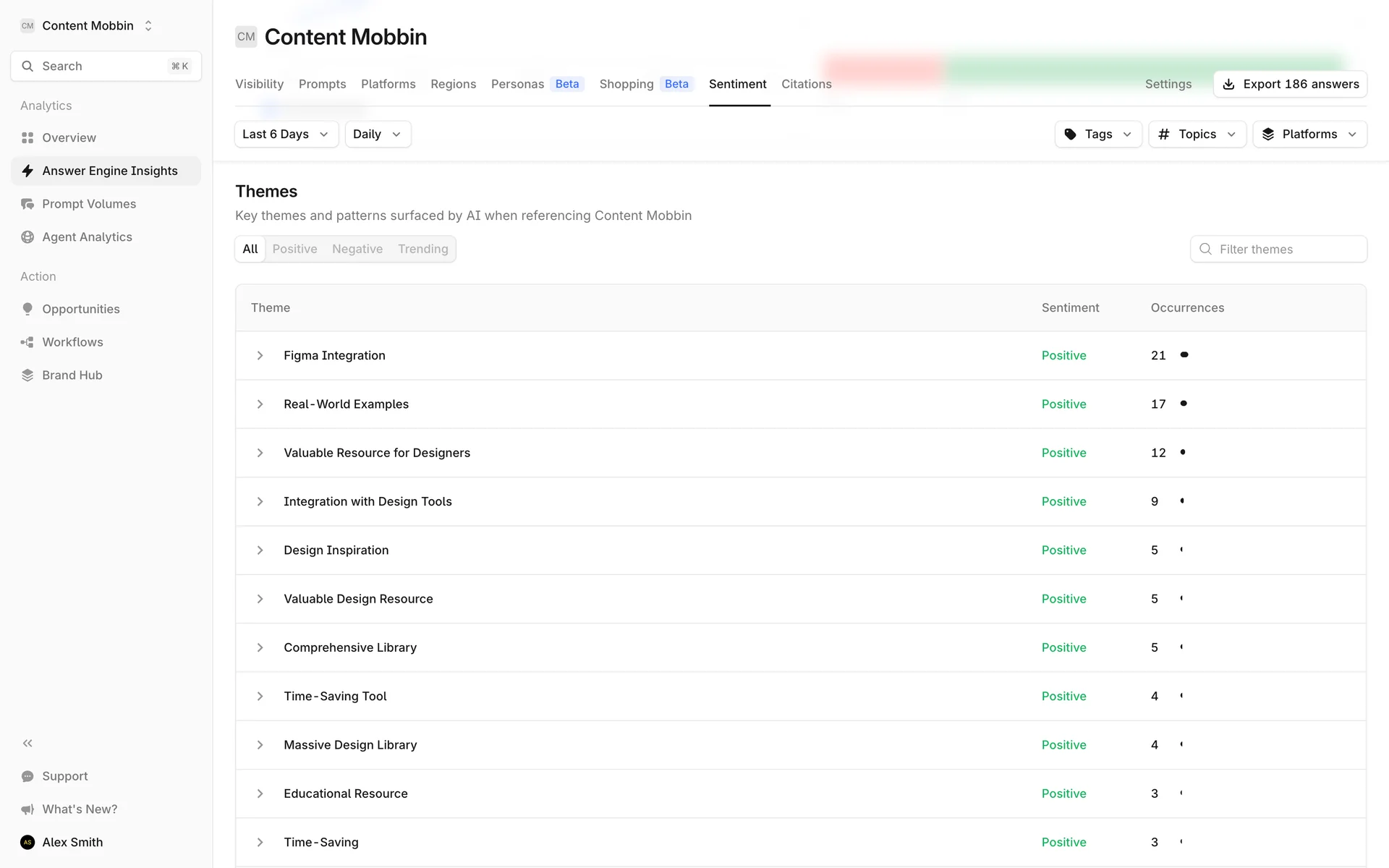Collapse the sidebar with double-chevron icon
1389x868 pixels.
(x=27, y=744)
